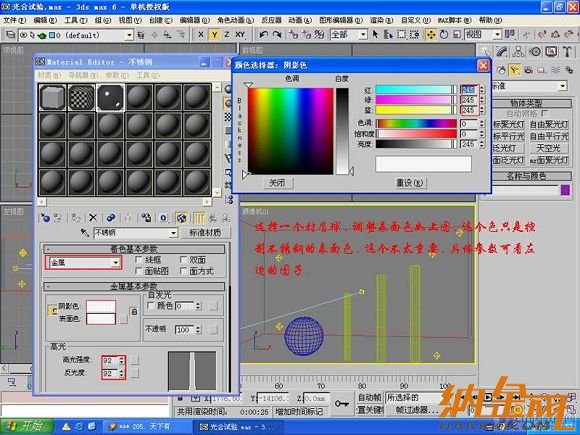Select the Rotate tool next to Move
This screenshot has height=435, width=580.
[x=444, y=35]
